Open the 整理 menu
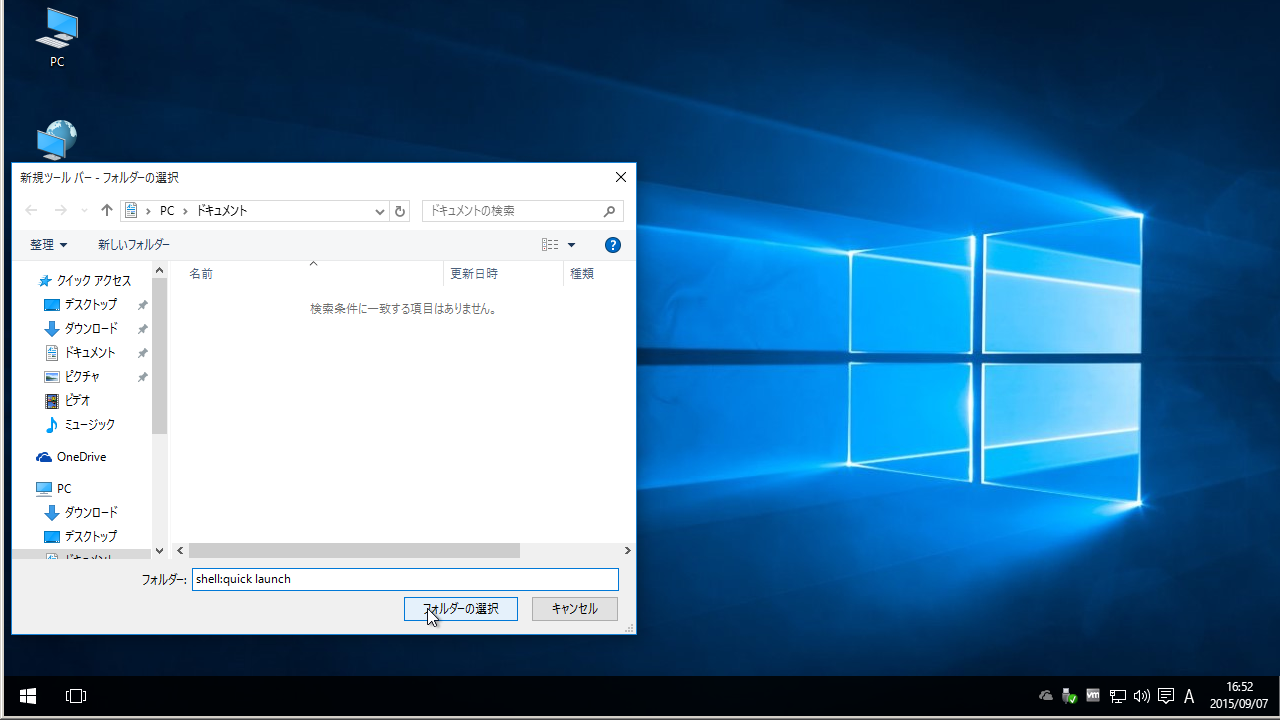 [48, 245]
